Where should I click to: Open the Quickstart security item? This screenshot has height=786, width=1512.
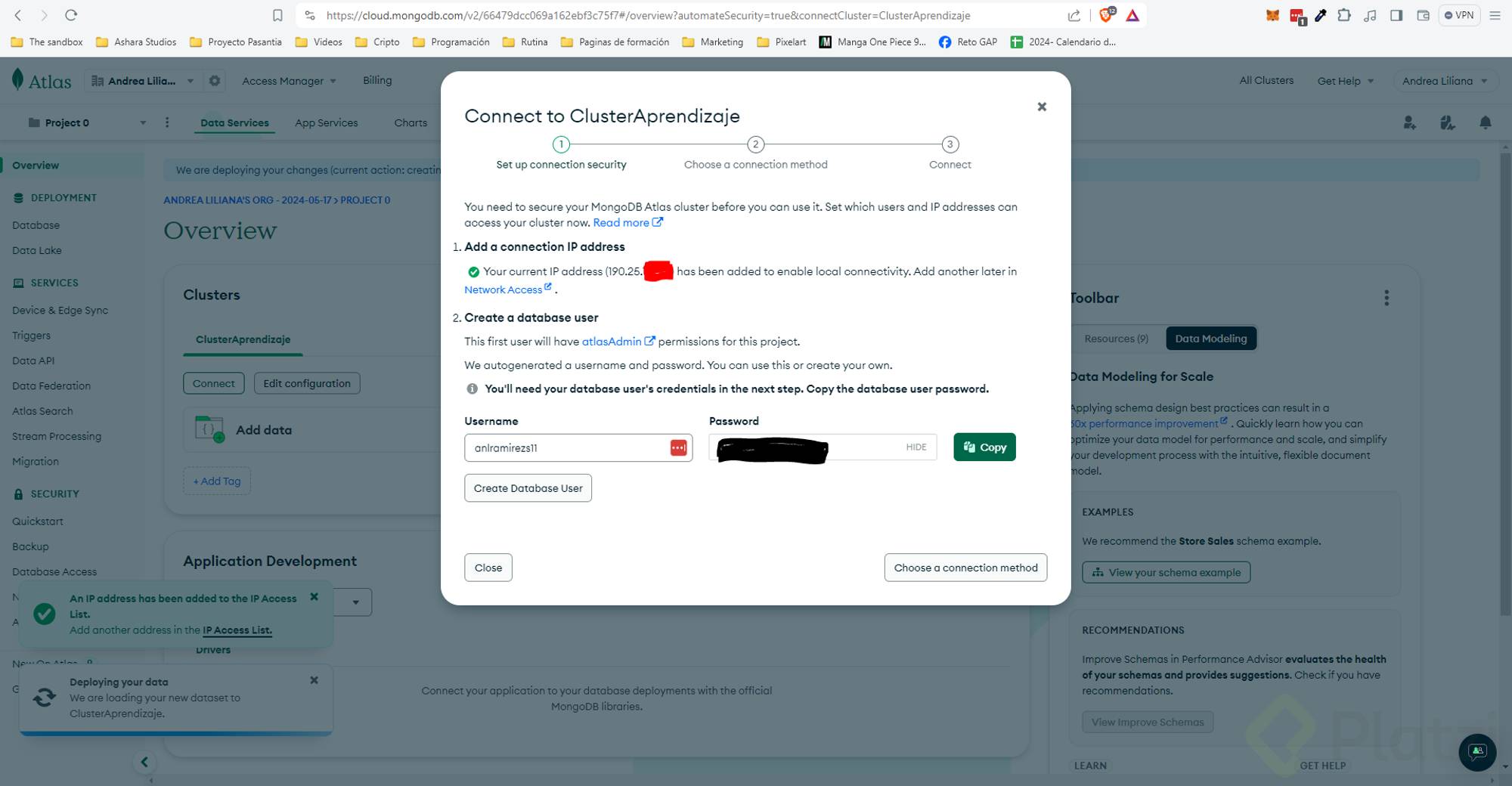pyautogui.click(x=38, y=521)
